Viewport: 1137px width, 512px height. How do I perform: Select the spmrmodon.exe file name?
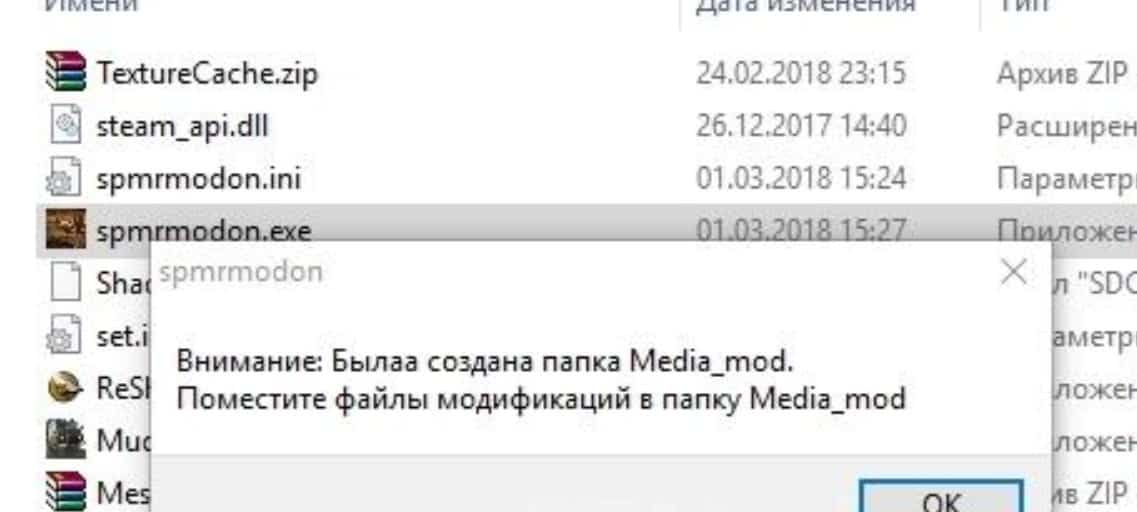pyautogui.click(x=203, y=231)
